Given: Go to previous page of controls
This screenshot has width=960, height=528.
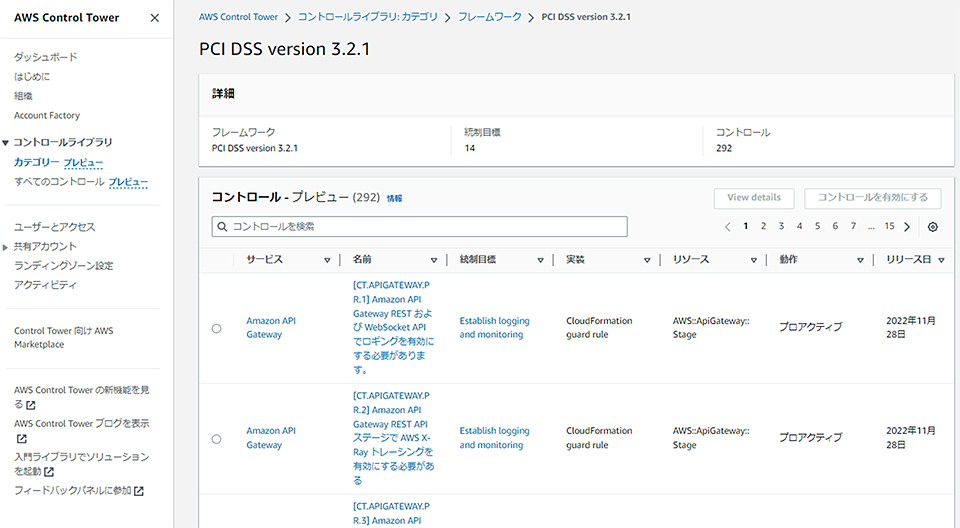Looking at the screenshot, I should pyautogui.click(x=727, y=227).
